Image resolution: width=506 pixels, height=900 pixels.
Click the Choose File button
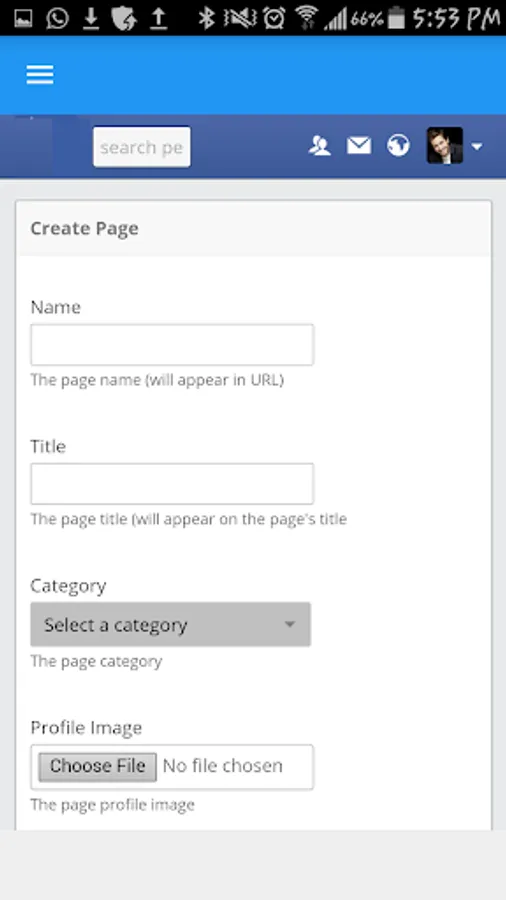(98, 766)
